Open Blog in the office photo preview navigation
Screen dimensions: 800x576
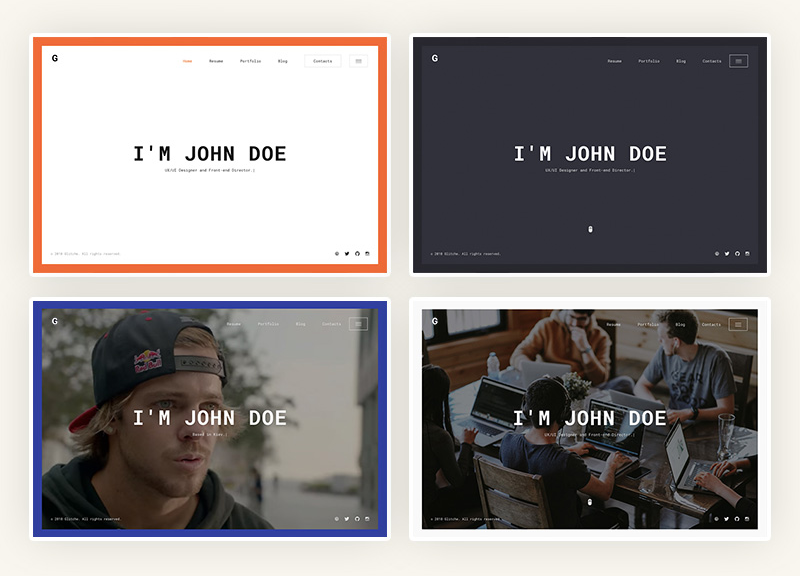tap(681, 324)
